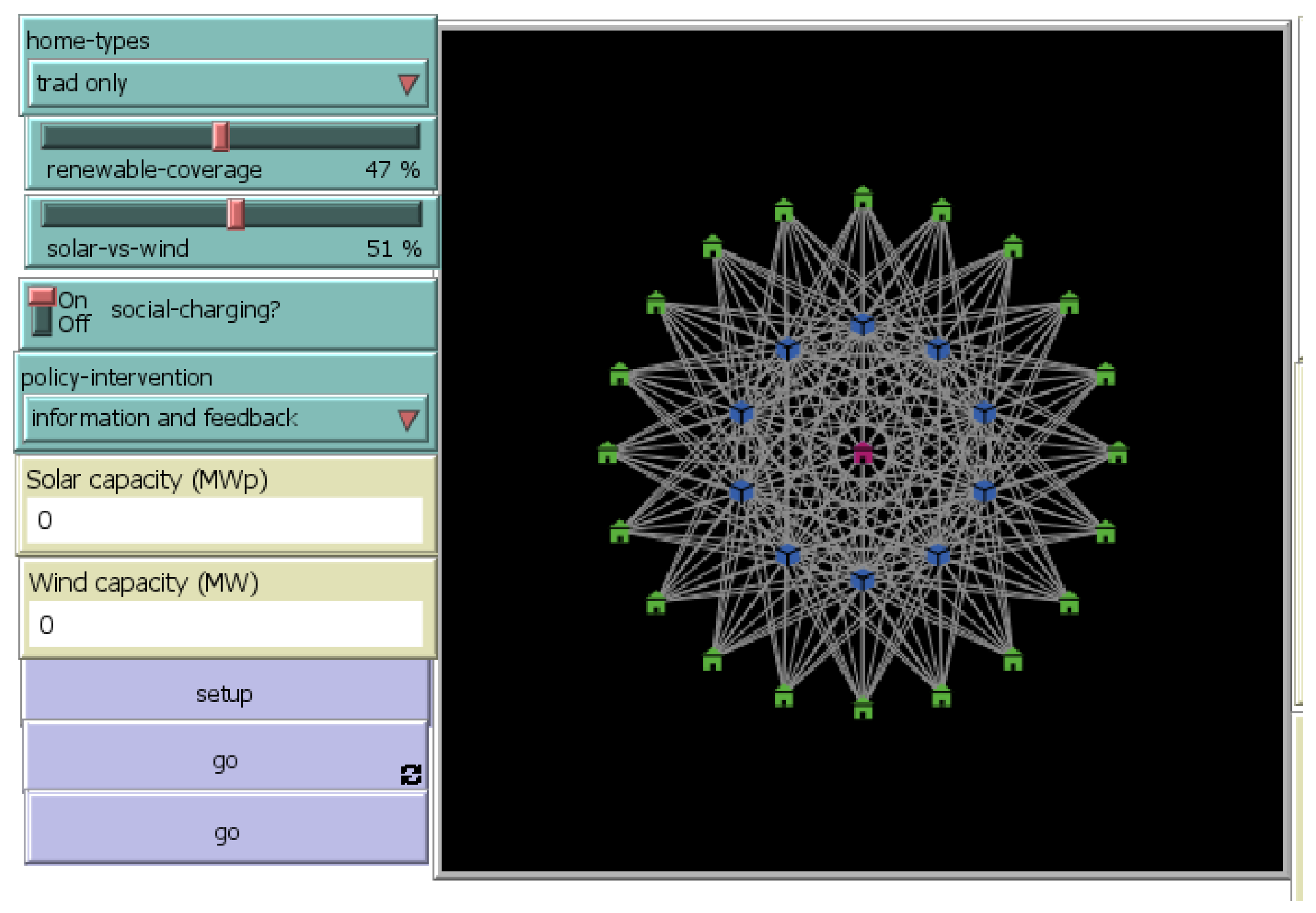Click the setup button
Viewport: 1316px width, 913px height.
coord(226,693)
